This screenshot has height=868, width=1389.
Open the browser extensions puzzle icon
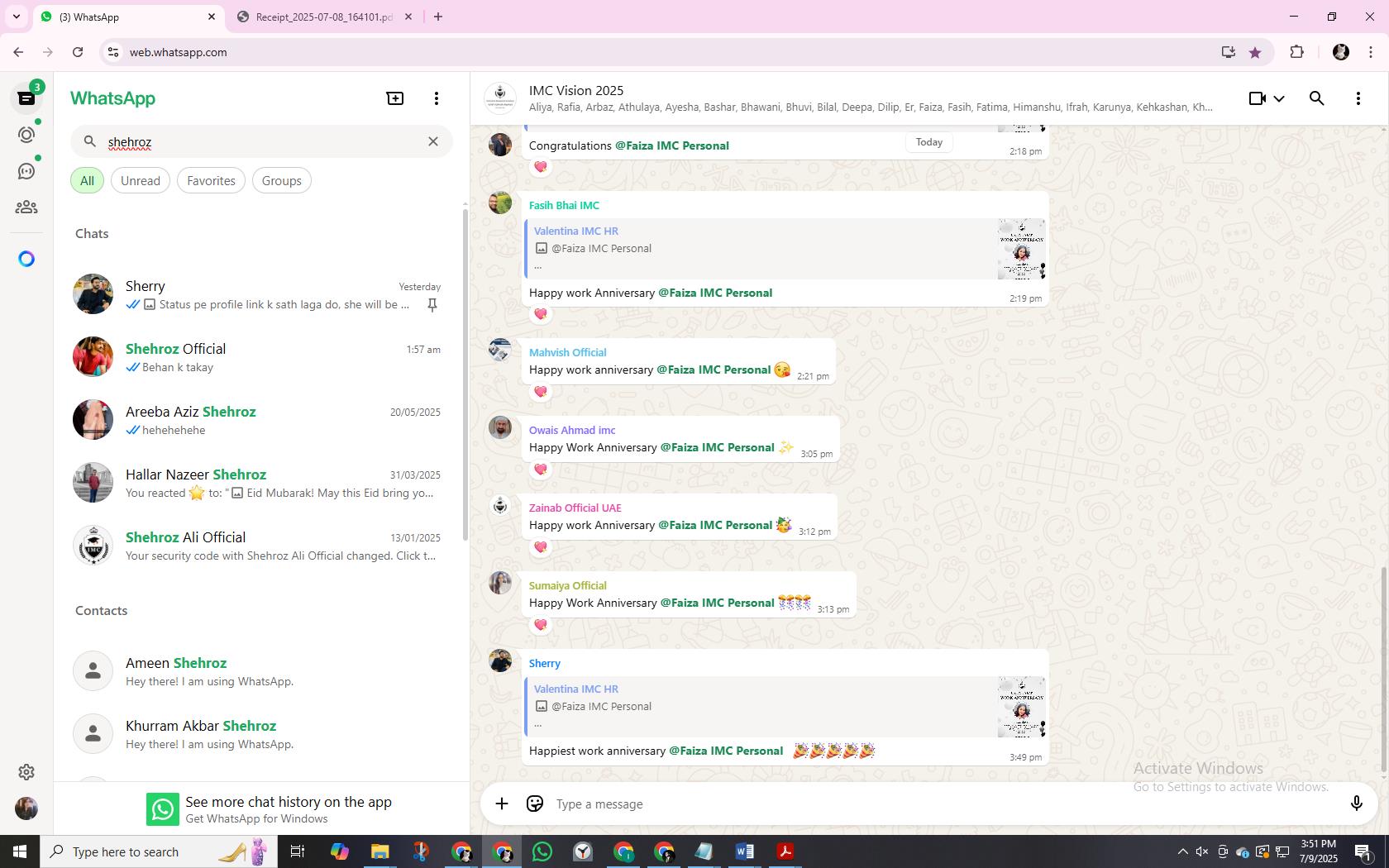pos(1296,52)
